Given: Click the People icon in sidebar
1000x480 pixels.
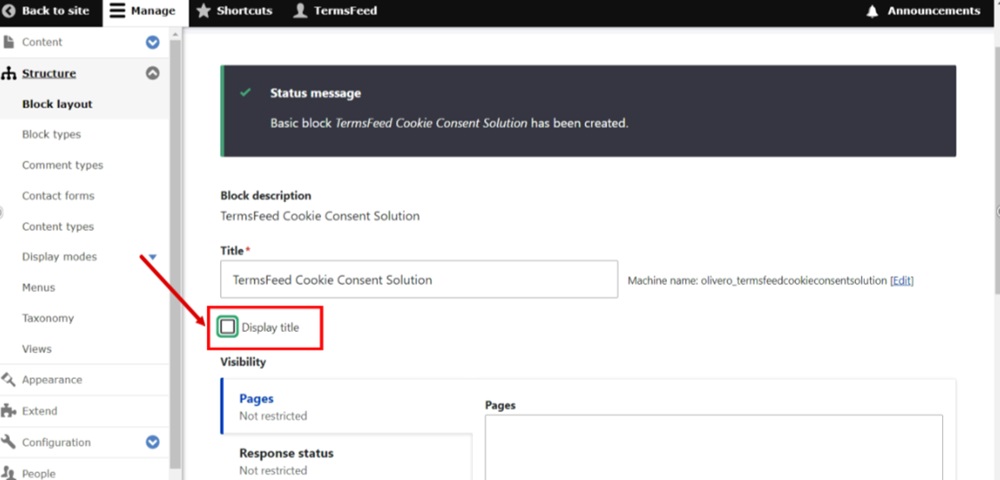Looking at the screenshot, I should coord(8,473).
